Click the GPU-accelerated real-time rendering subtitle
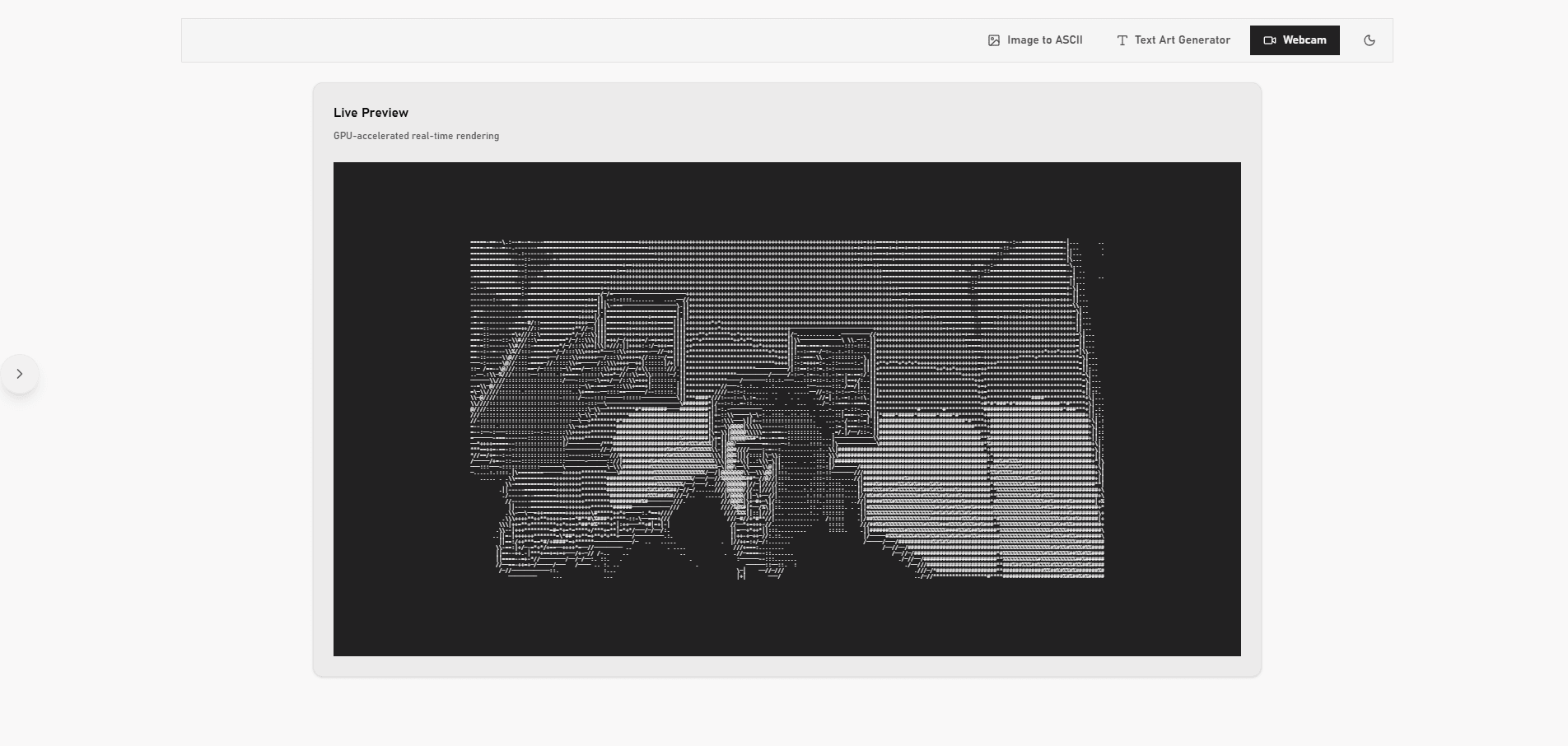This screenshot has width=1568, height=746. pos(416,136)
